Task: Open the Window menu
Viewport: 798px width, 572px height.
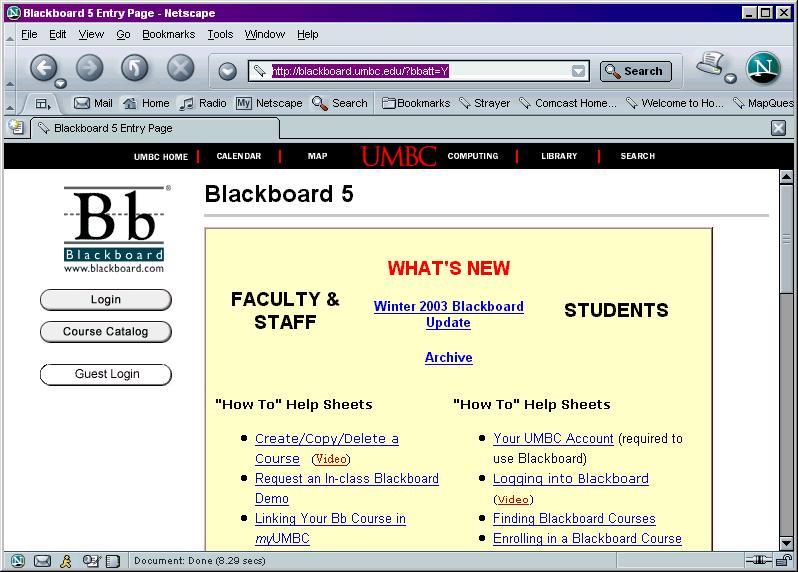Action: 265,35
